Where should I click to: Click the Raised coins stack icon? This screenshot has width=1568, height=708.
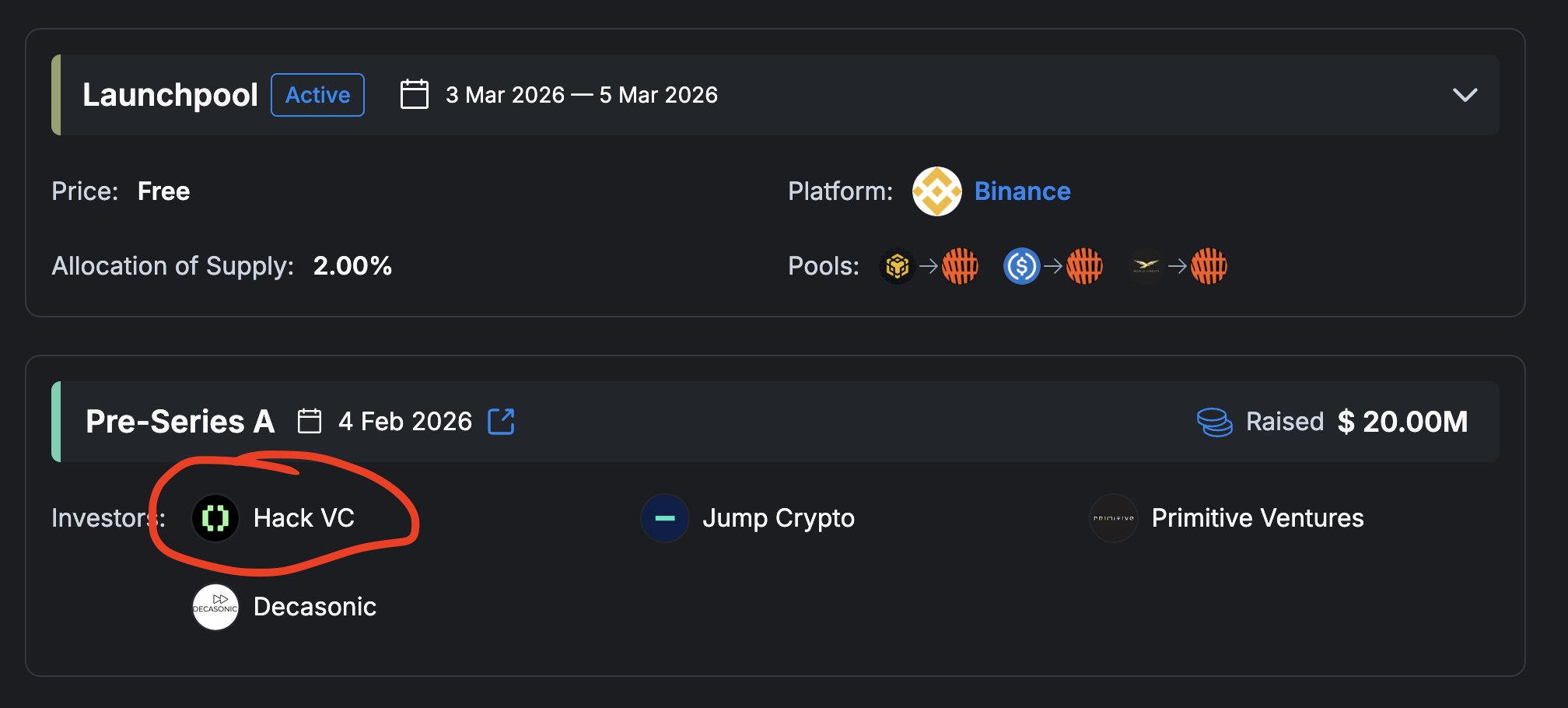pos(1214,422)
